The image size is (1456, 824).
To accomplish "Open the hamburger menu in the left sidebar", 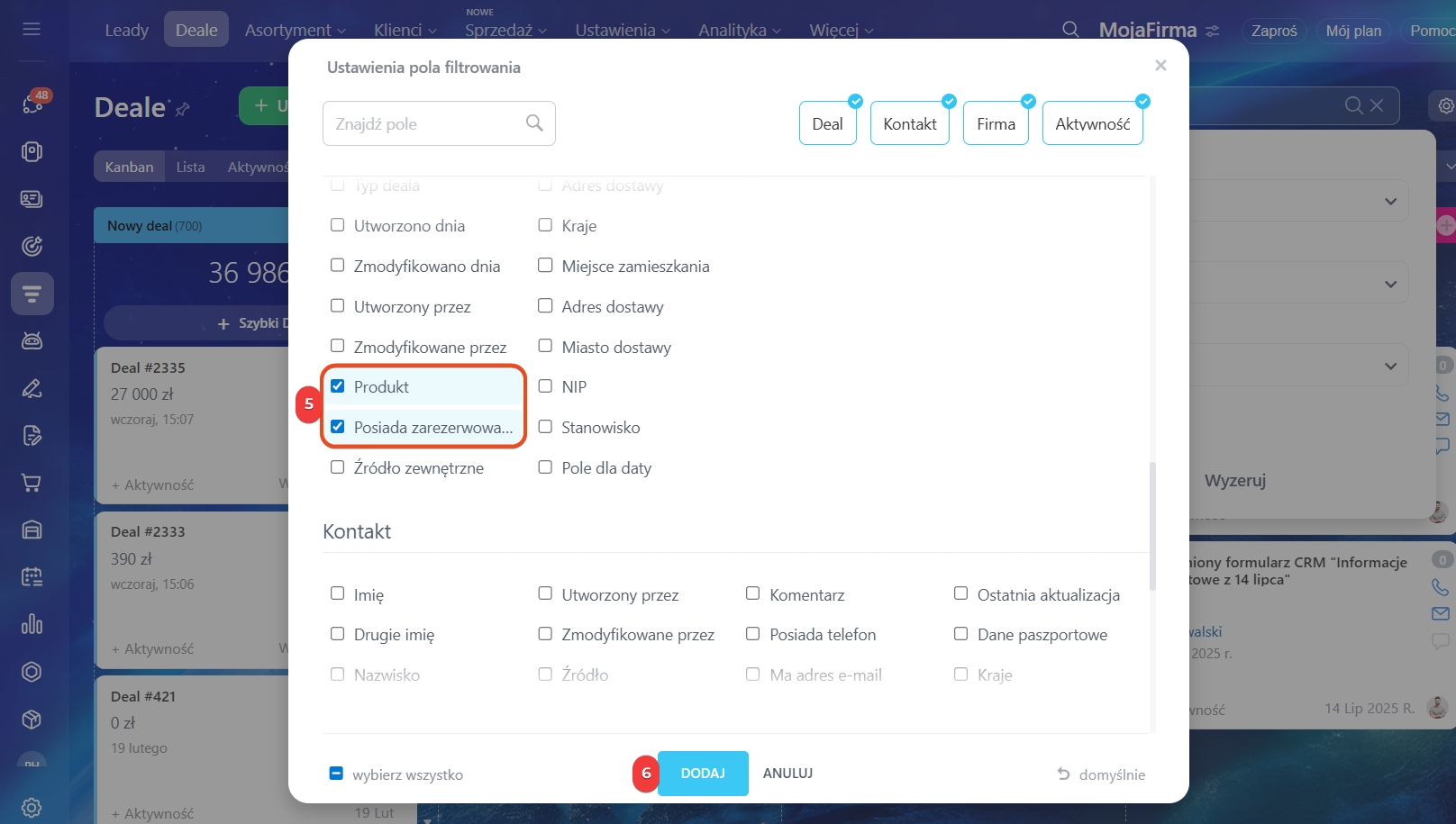I will pyautogui.click(x=32, y=29).
